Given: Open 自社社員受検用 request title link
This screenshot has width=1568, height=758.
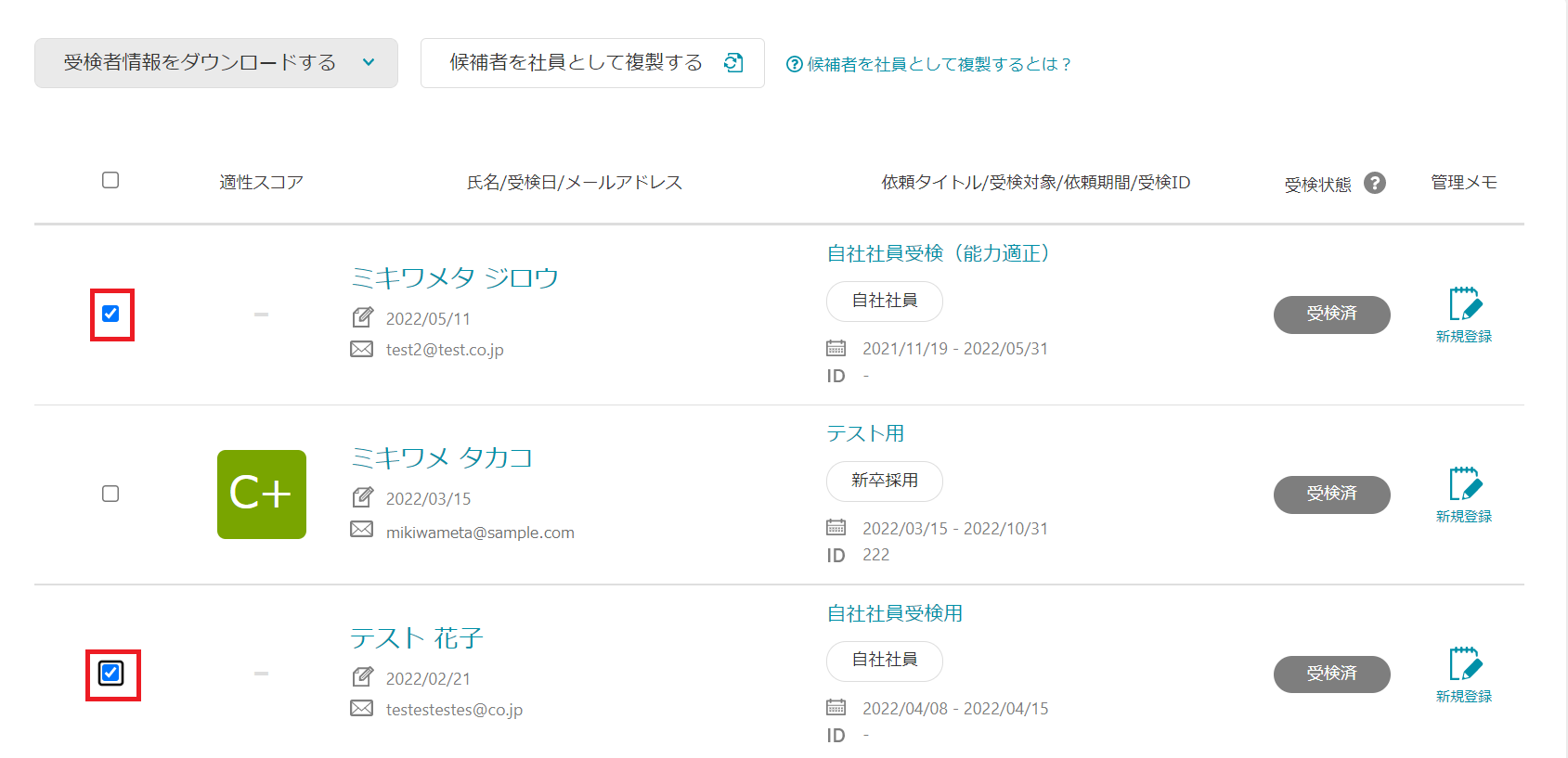Looking at the screenshot, I should click(x=894, y=613).
